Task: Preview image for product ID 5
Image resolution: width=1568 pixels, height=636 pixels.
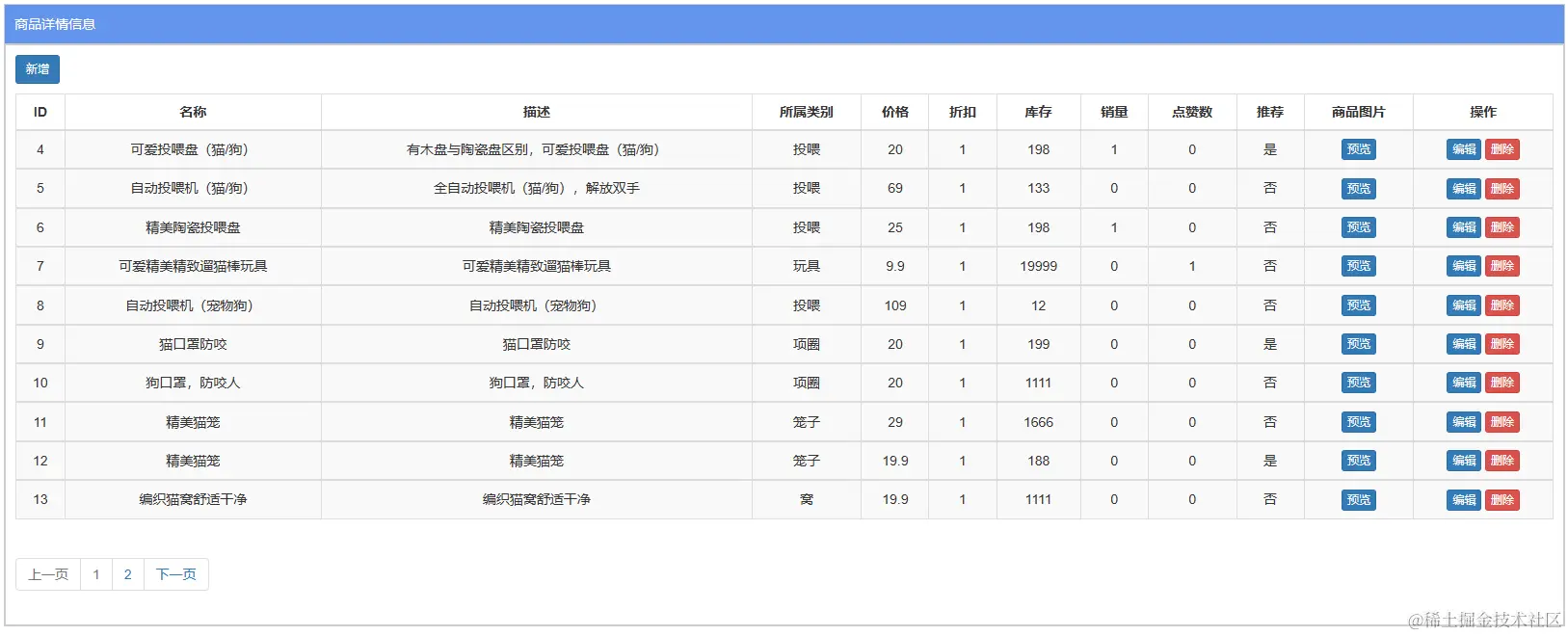Action: pos(1358,189)
